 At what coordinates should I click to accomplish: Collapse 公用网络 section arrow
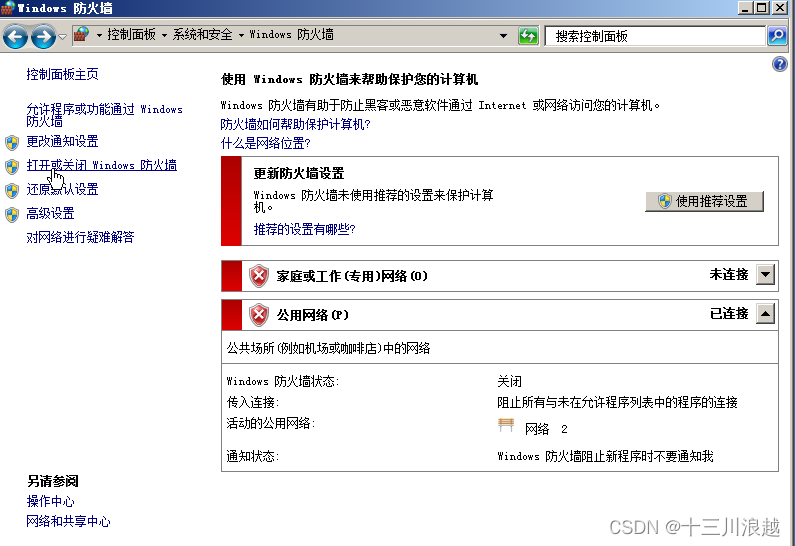pos(765,314)
